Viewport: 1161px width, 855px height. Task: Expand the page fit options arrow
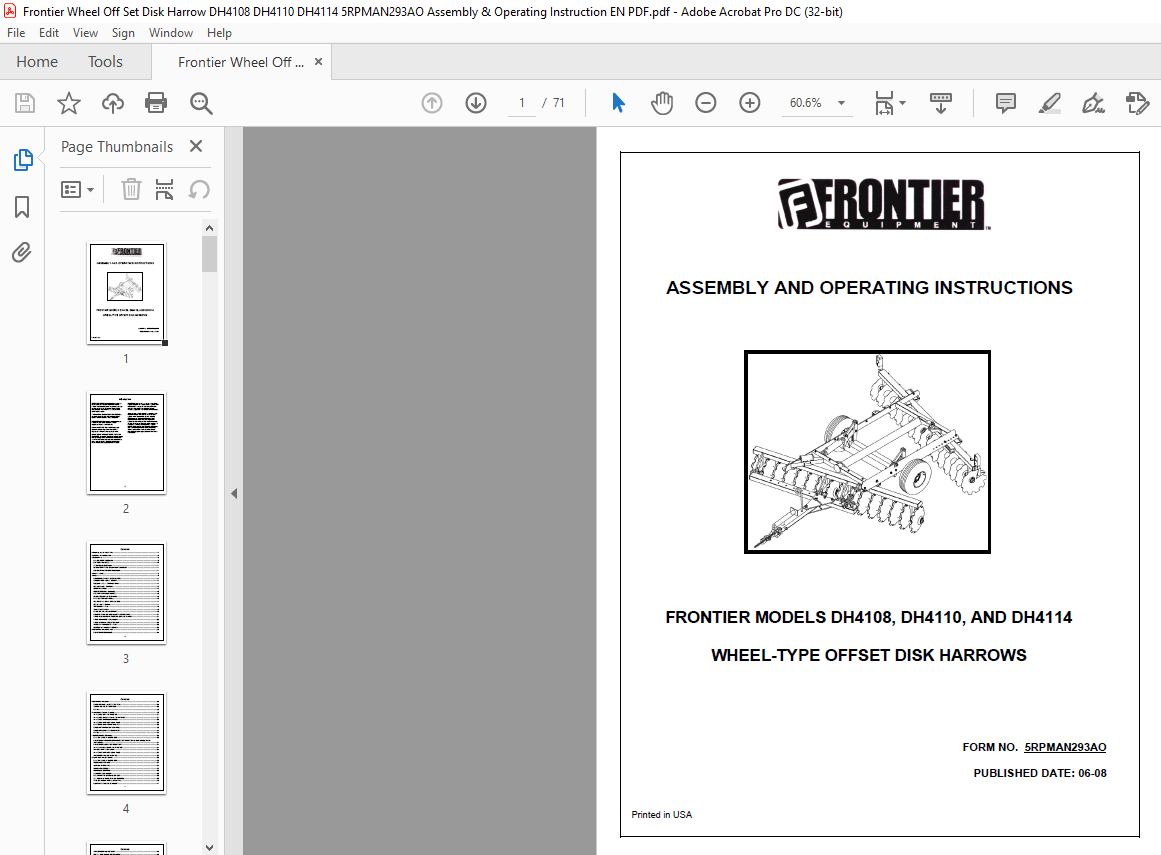902,103
